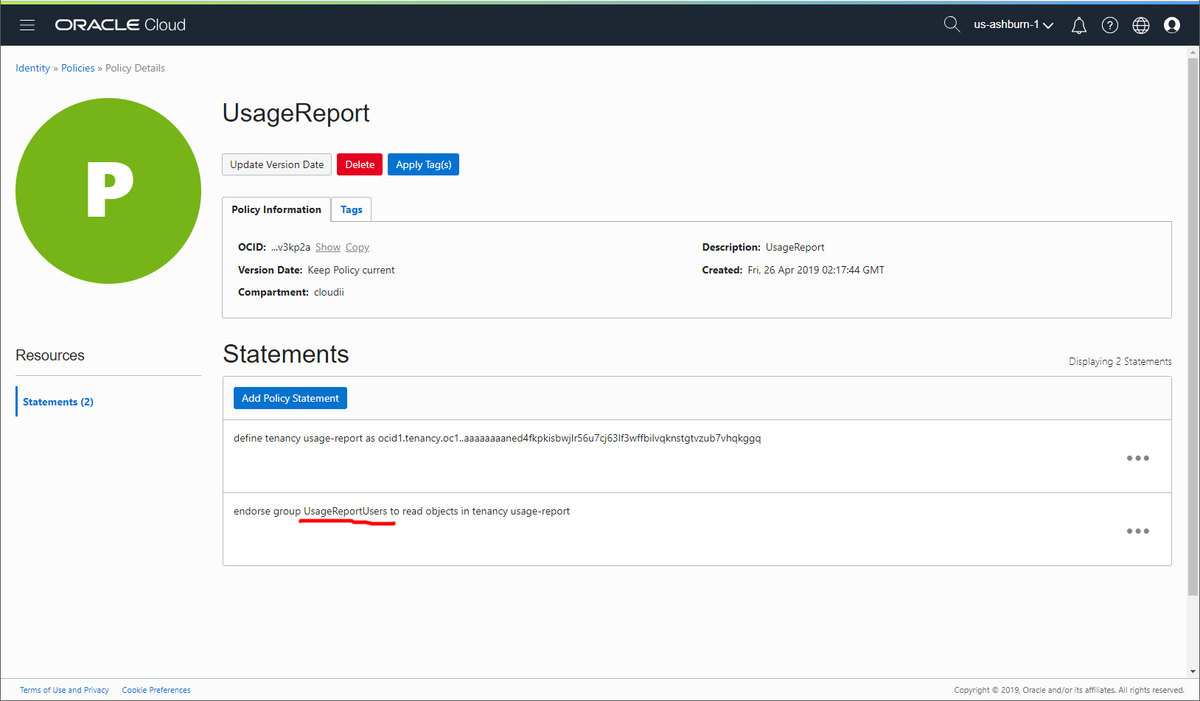Show the full policy OCID
The height and width of the screenshot is (701, 1200).
(328, 247)
